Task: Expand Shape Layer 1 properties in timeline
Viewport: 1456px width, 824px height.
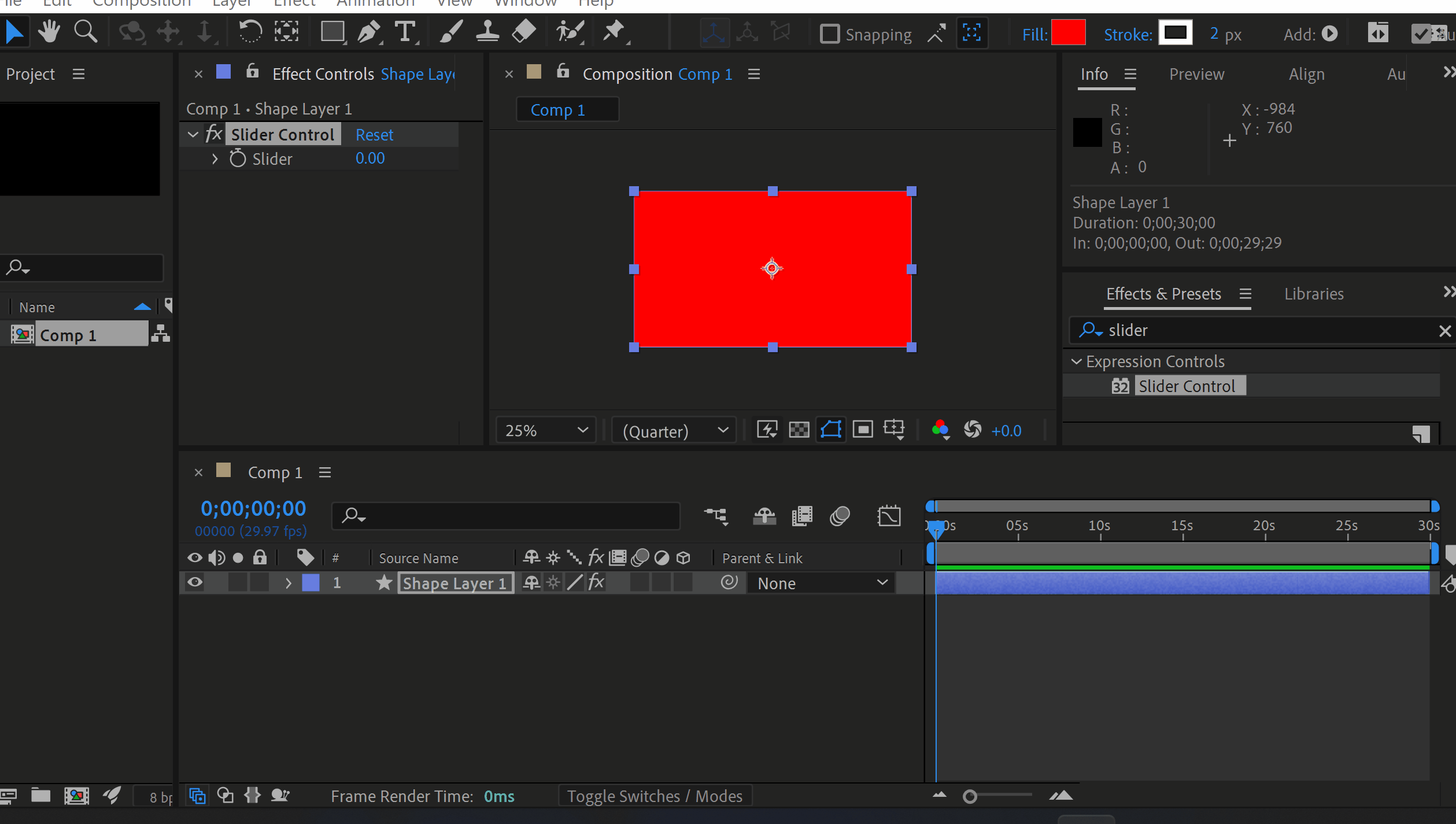Action: point(288,583)
